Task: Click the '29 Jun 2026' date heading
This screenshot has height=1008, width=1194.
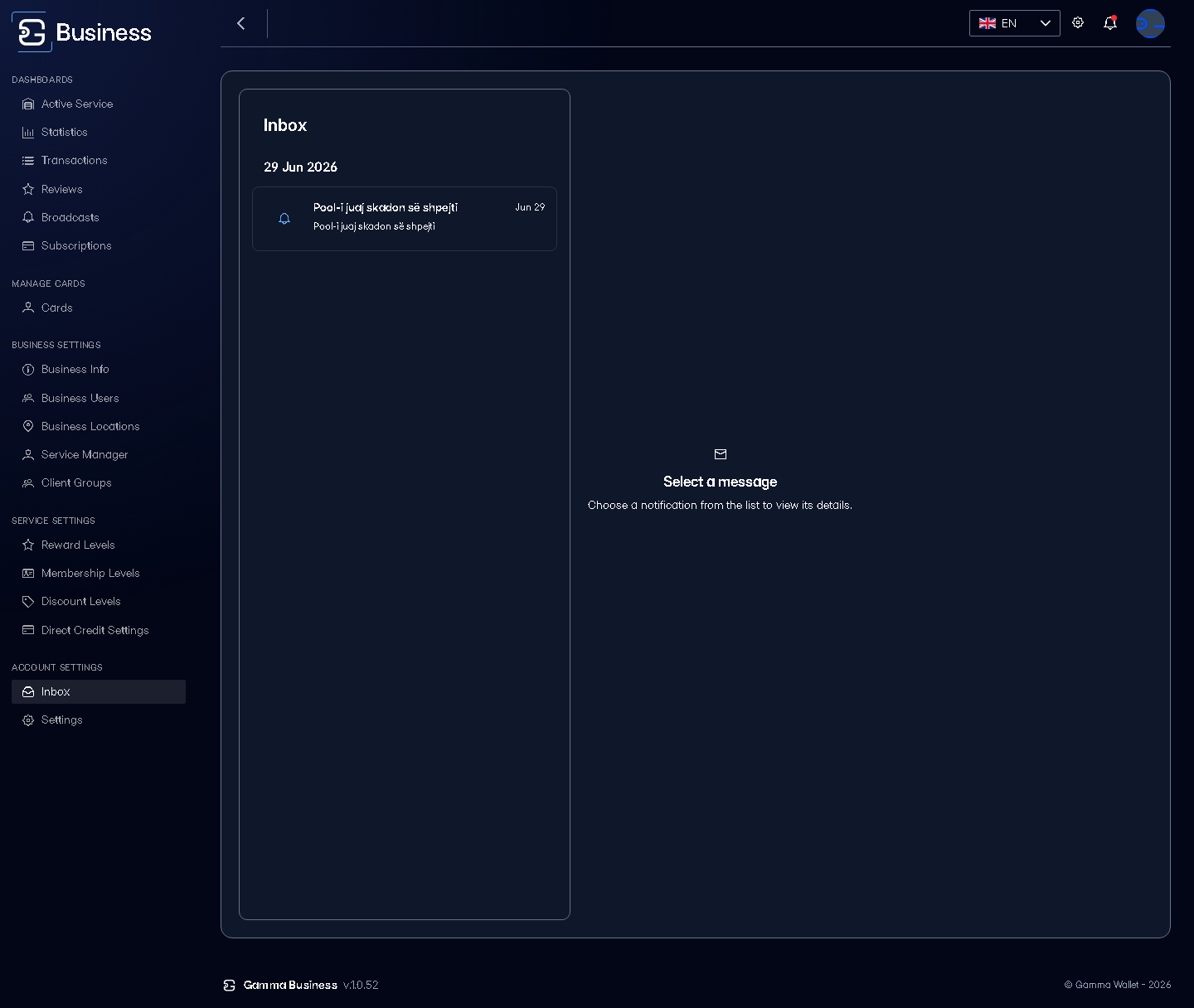Action: (x=300, y=167)
